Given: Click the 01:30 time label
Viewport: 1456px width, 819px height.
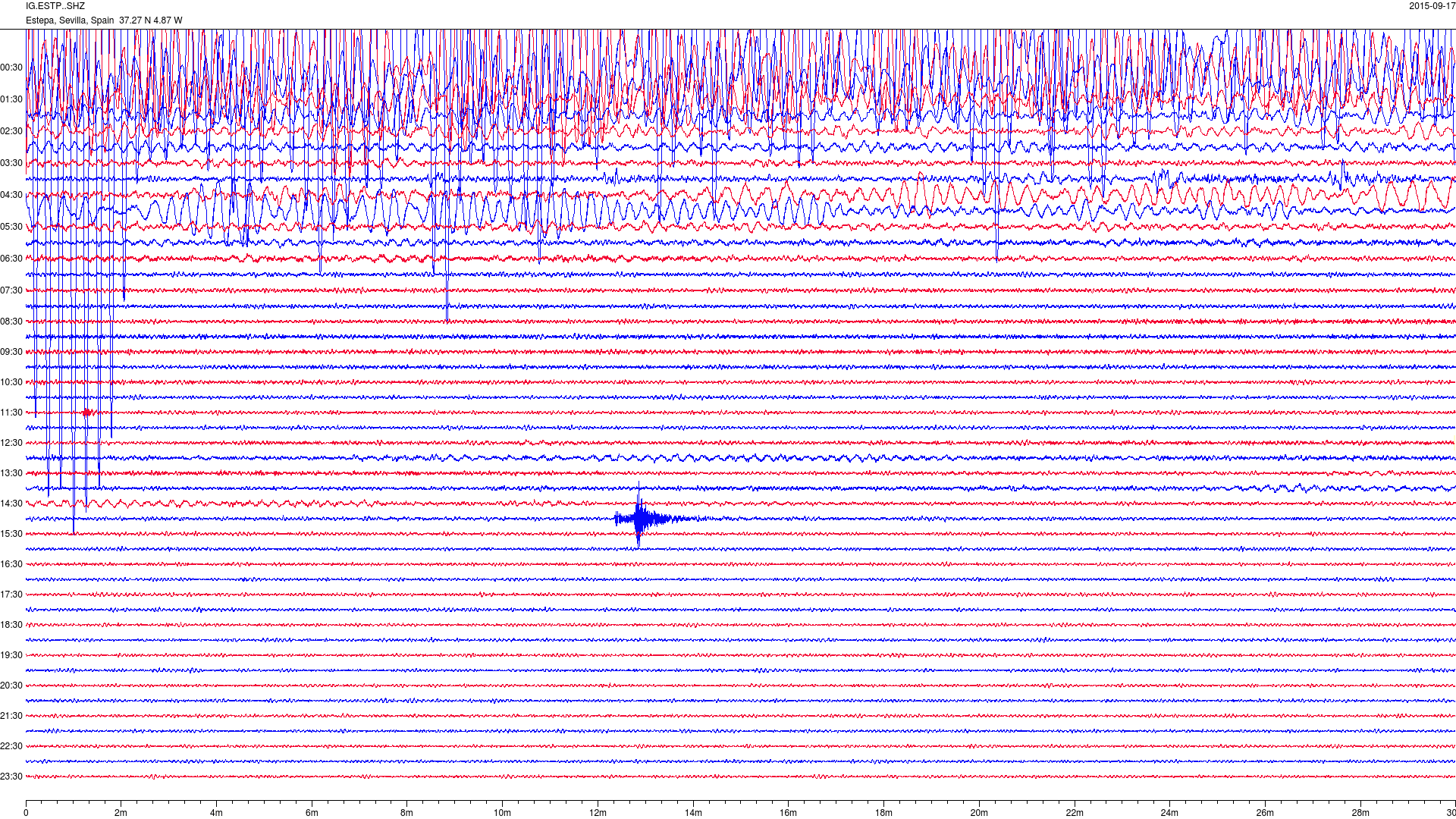Looking at the screenshot, I should [11, 99].
